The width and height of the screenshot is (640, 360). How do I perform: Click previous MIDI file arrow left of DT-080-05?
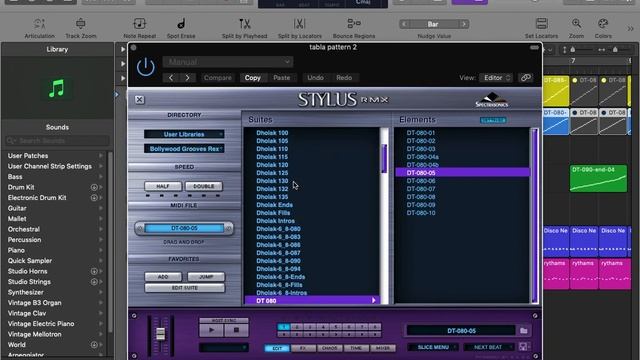click(x=139, y=228)
